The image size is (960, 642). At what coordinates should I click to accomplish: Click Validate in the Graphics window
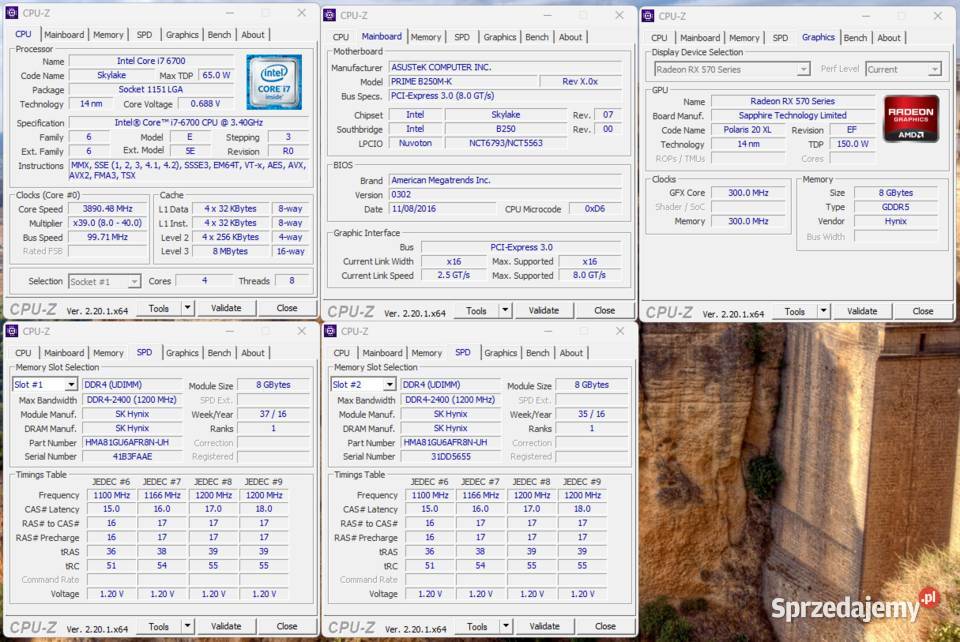pos(862,311)
